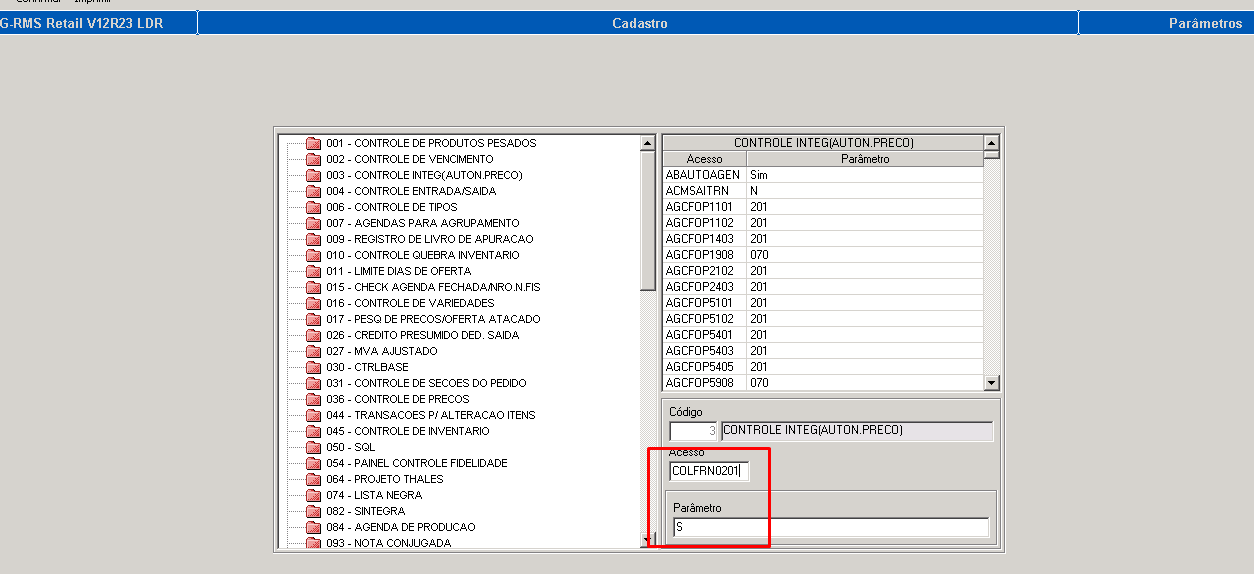The width and height of the screenshot is (1254, 574).
Task: Click folder icon of 064 - PROJETO THALES
Action: click(x=313, y=479)
